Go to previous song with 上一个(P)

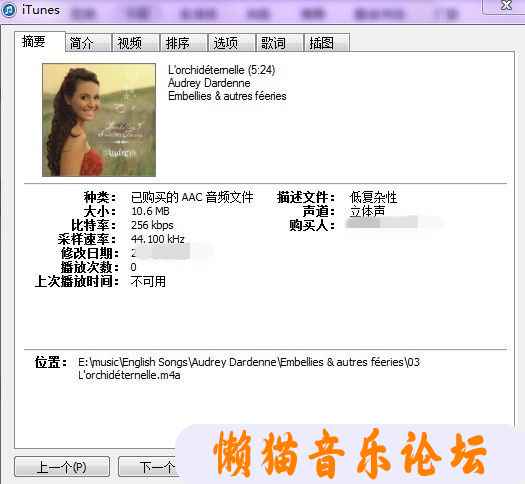(62, 467)
